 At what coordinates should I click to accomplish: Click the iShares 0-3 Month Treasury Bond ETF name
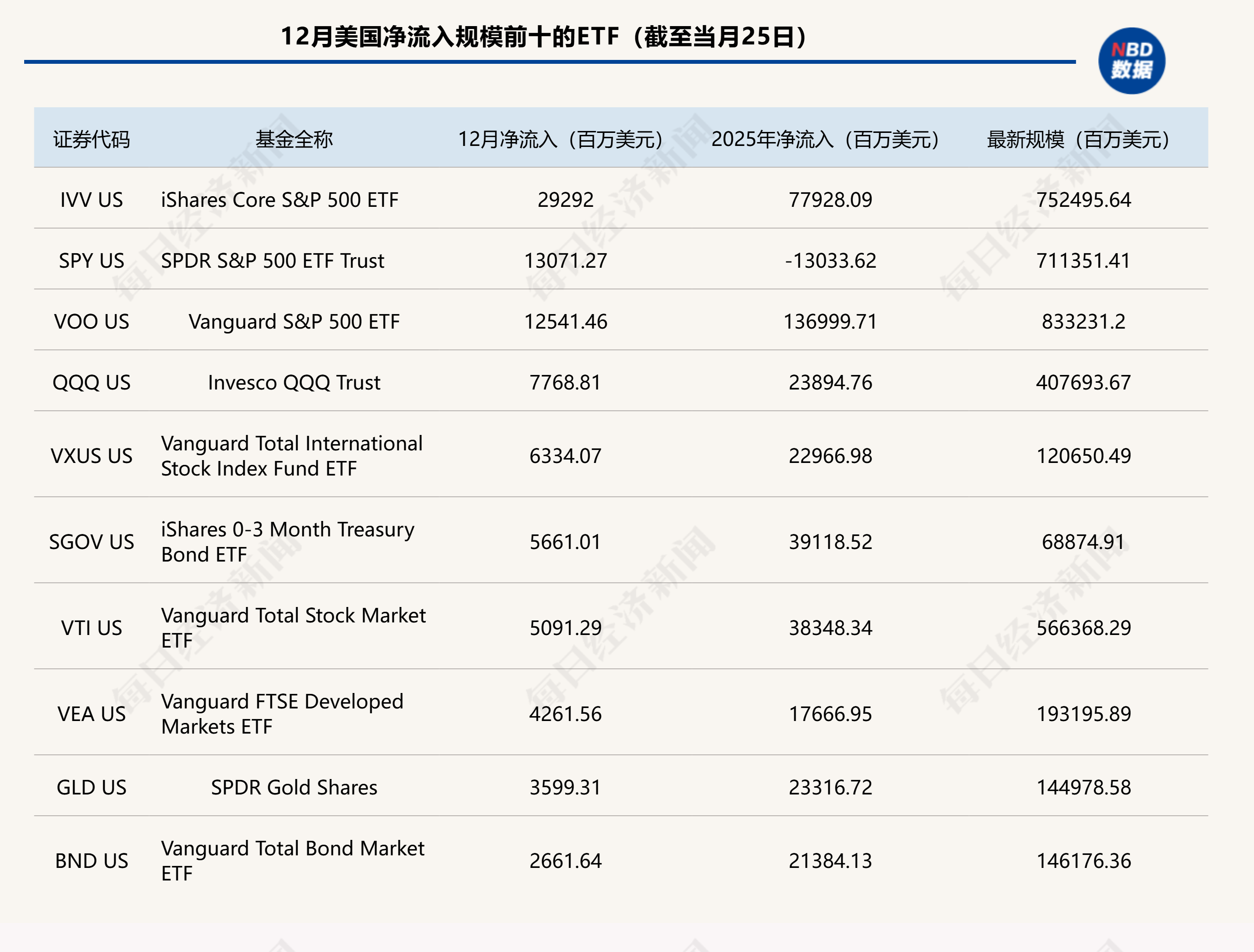(288, 541)
